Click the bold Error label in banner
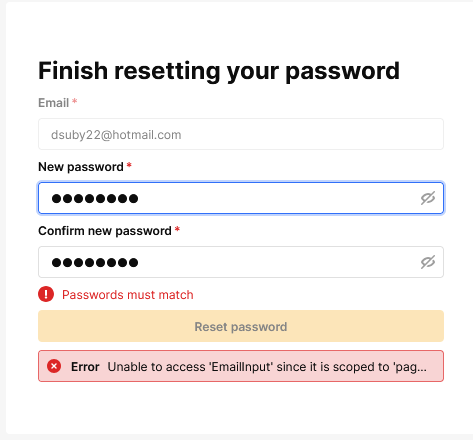The width and height of the screenshot is (473, 440). click(x=85, y=367)
